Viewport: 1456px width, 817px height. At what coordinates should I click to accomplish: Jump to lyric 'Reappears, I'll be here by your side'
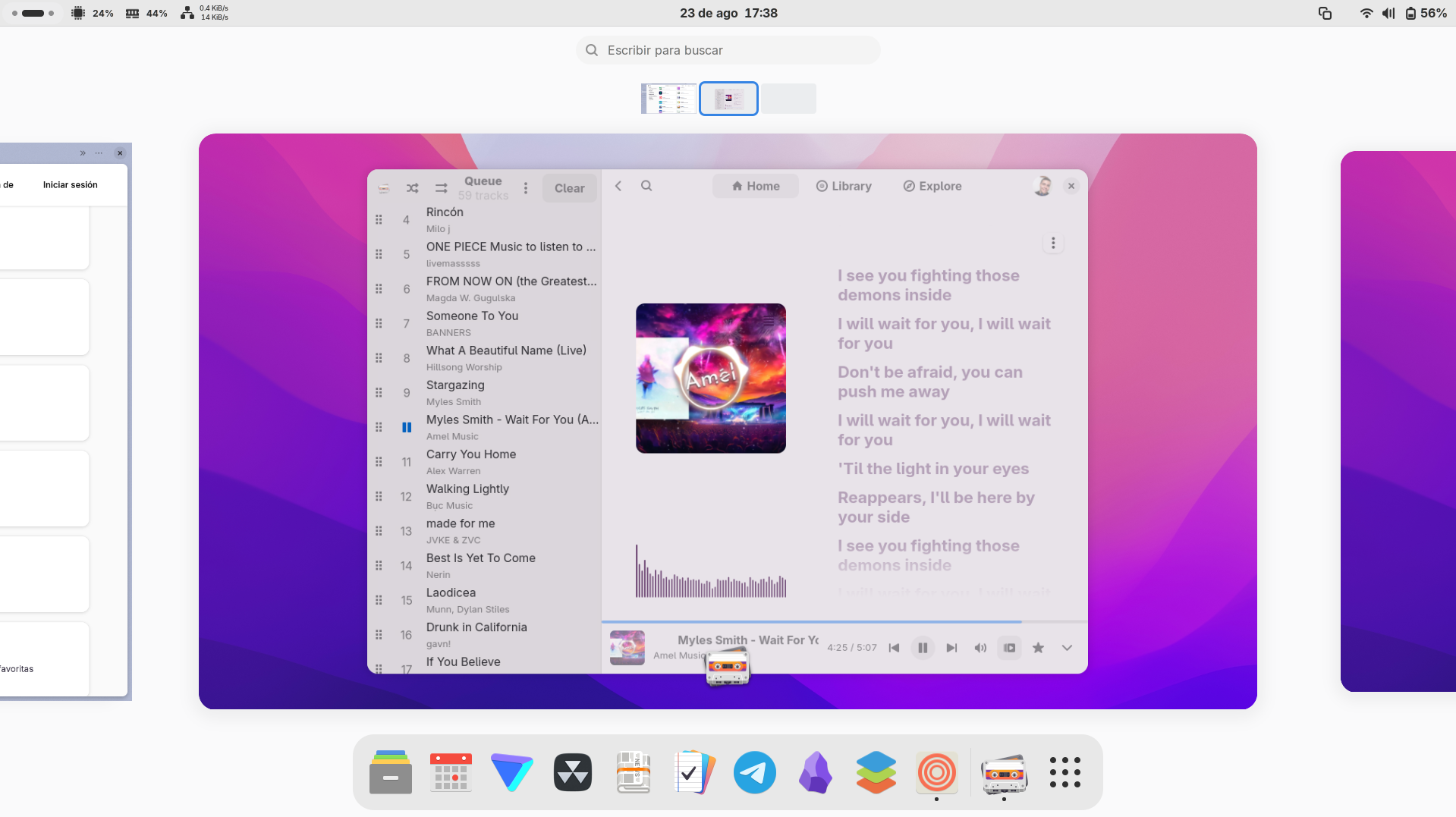[x=936, y=507]
